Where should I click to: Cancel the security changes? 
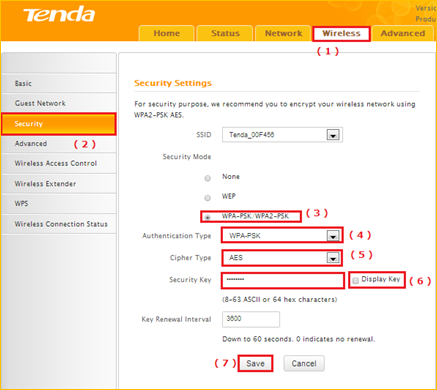coord(304,363)
